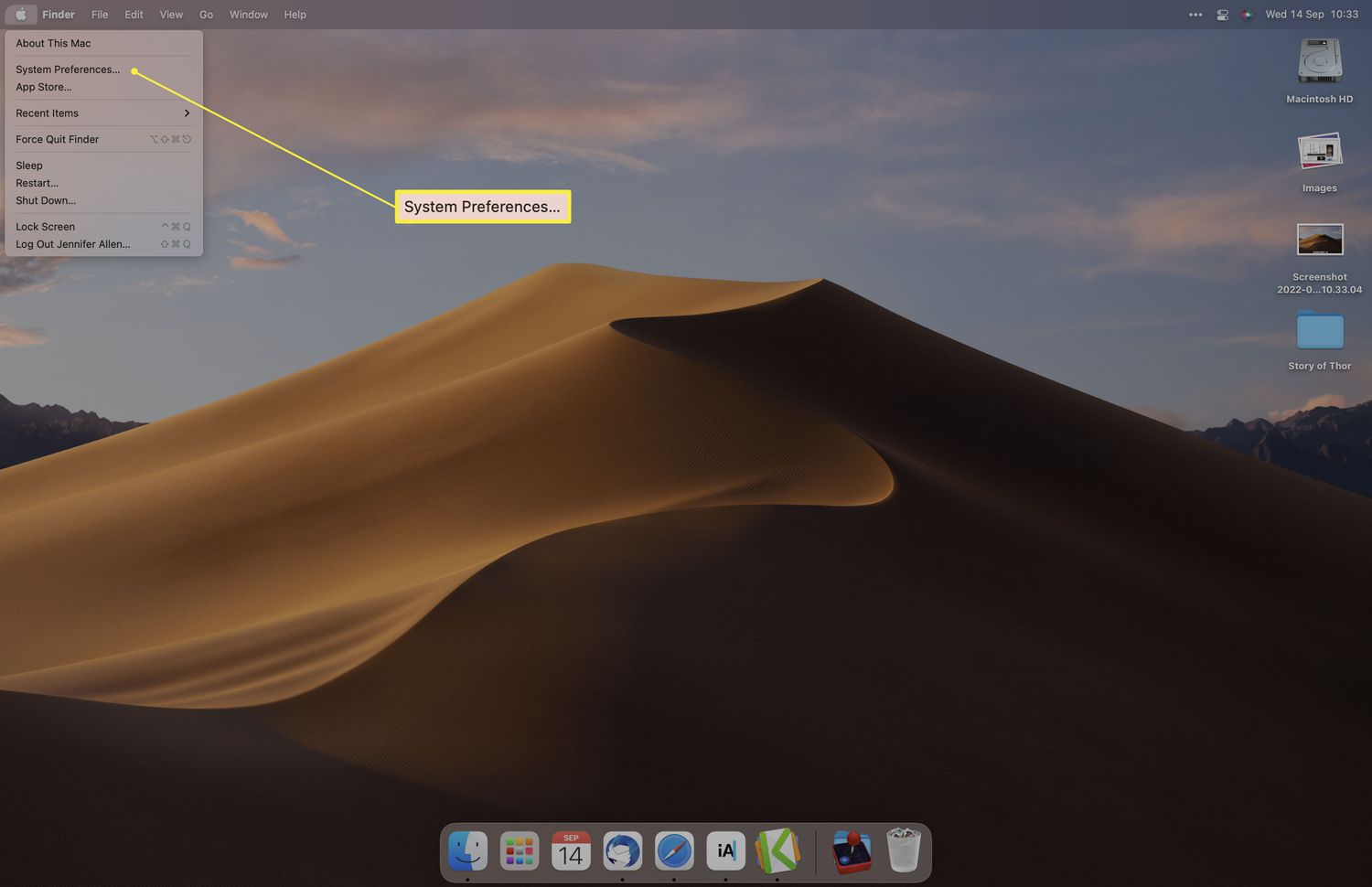Click Shut Down… in Apple menu
Image resolution: width=1372 pixels, height=887 pixels.
tap(46, 200)
